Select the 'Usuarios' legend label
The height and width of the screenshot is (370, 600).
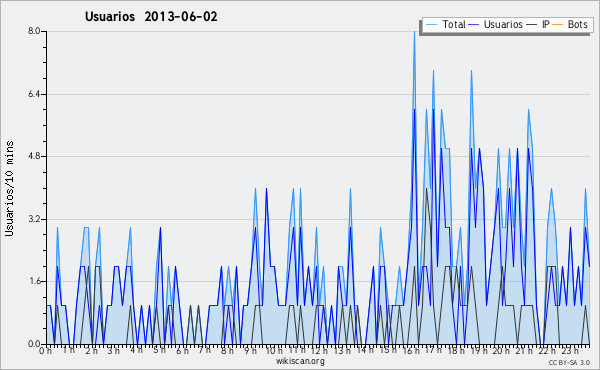[503, 24]
